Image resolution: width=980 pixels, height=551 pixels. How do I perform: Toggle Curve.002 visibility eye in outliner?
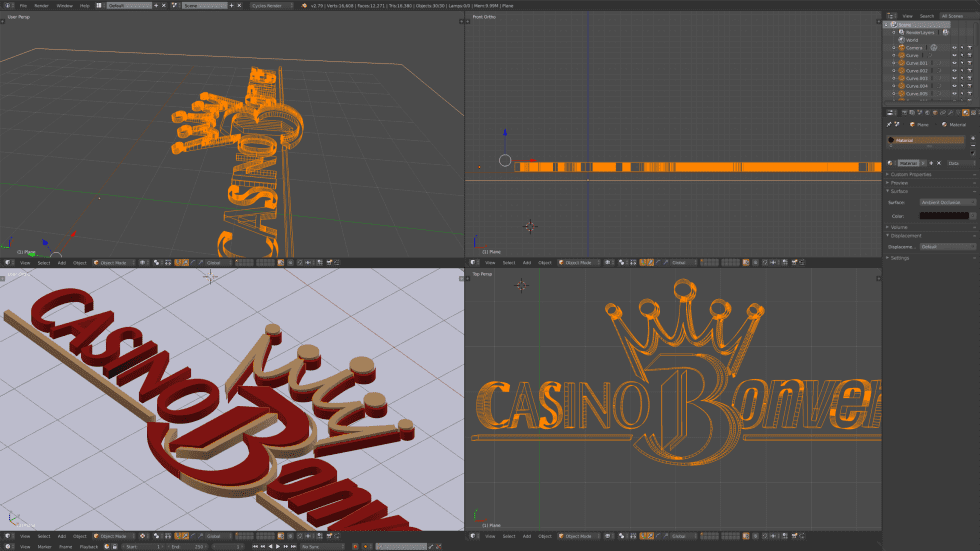coord(954,71)
